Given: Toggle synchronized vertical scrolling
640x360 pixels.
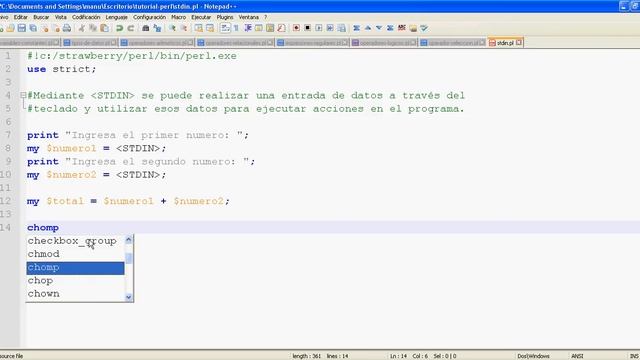Looking at the screenshot, I should pos(198,28).
